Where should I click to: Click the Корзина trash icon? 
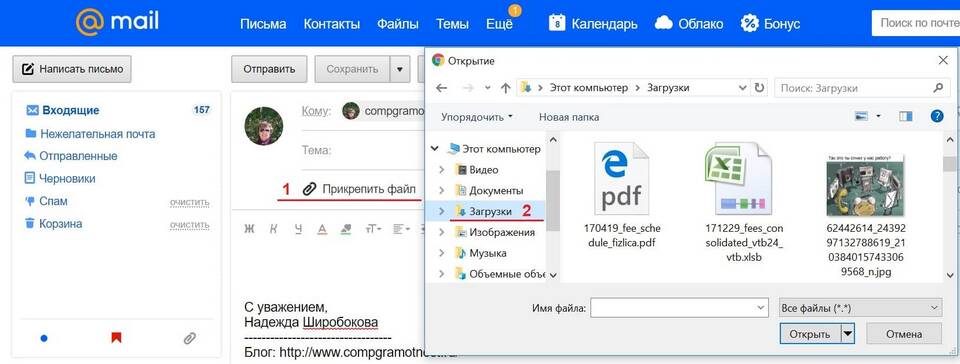29,223
